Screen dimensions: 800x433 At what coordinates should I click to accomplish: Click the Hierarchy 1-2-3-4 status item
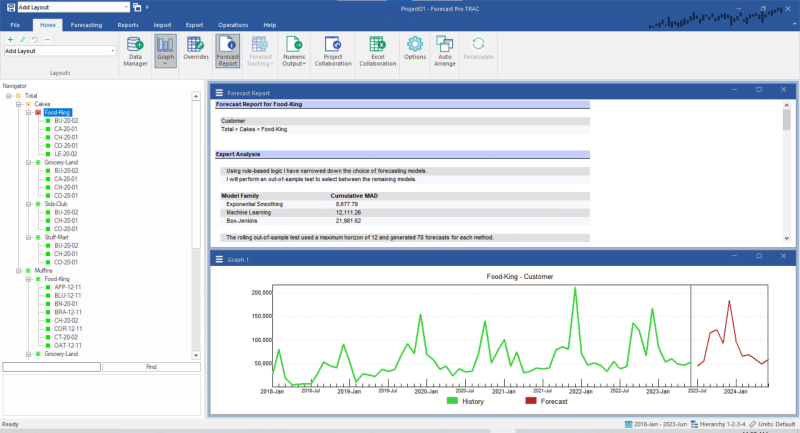(x=718, y=424)
